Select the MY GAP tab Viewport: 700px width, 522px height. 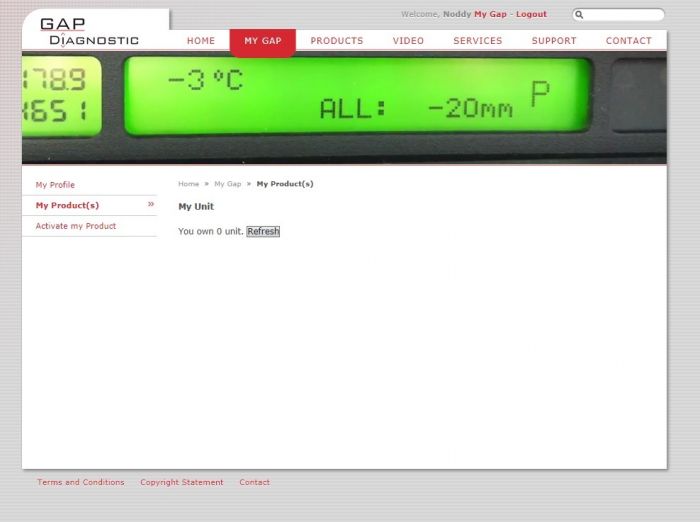click(263, 42)
